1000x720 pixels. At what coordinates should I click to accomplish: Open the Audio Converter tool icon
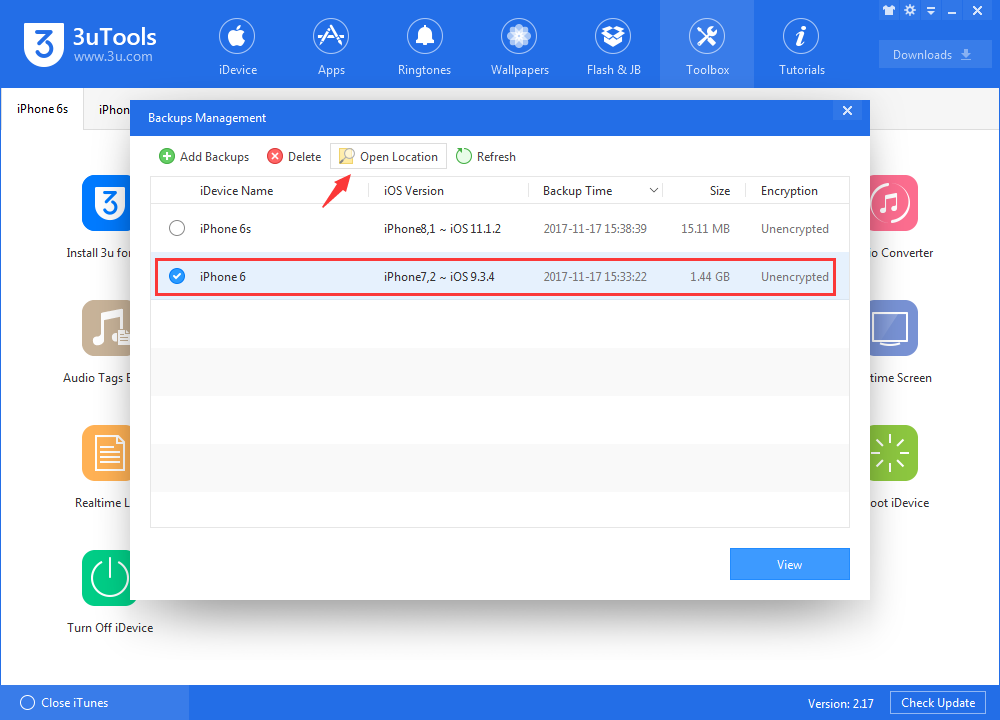coord(894,203)
